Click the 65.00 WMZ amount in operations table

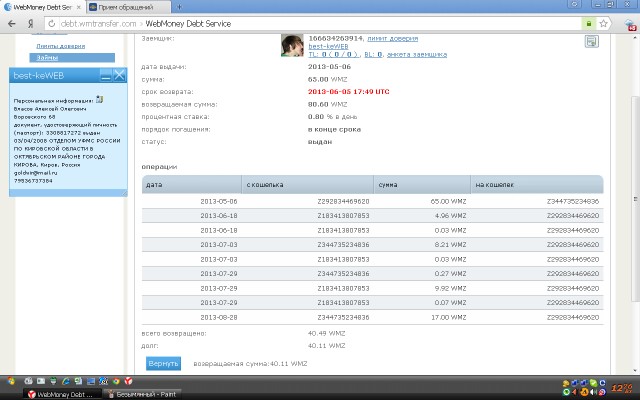coord(448,201)
